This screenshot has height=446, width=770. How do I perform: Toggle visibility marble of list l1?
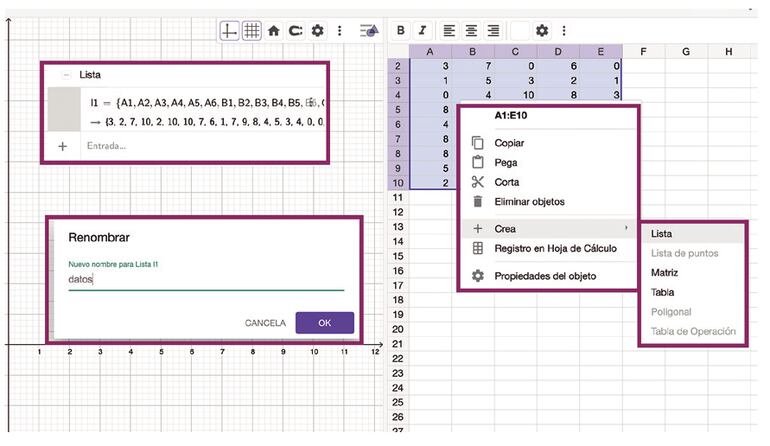coord(64,110)
